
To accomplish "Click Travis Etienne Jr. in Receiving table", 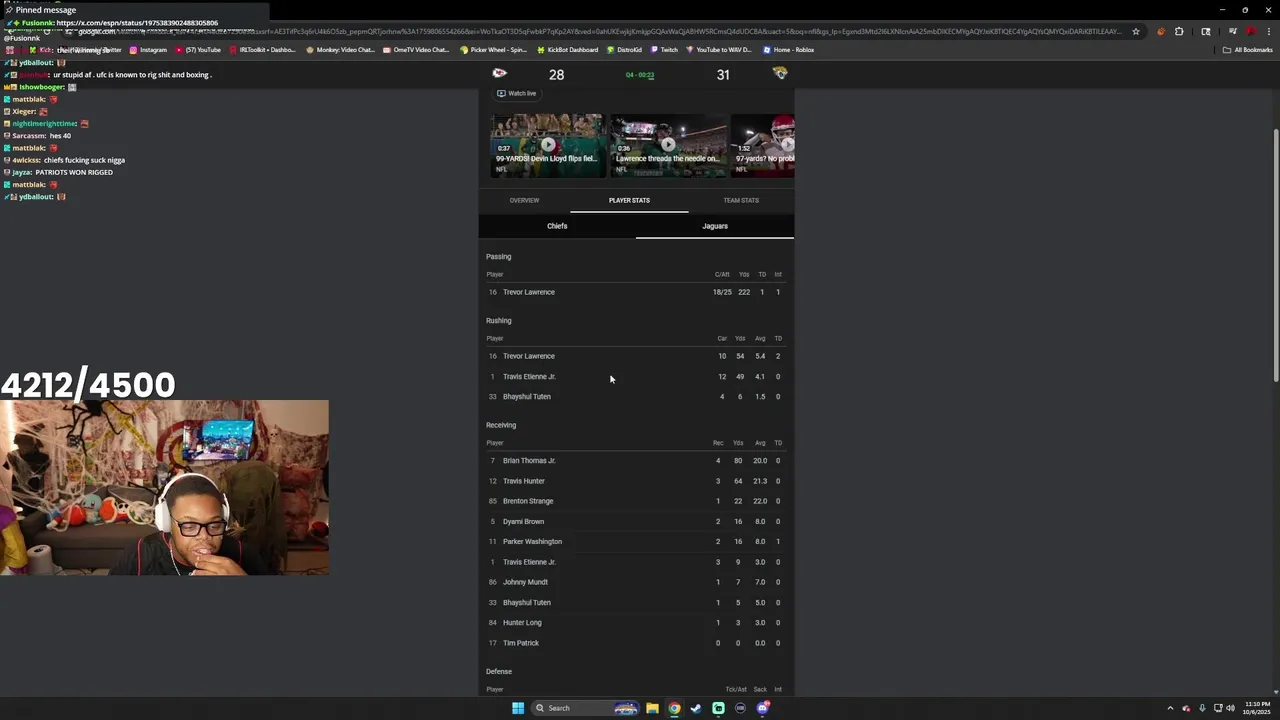I will [529, 562].
